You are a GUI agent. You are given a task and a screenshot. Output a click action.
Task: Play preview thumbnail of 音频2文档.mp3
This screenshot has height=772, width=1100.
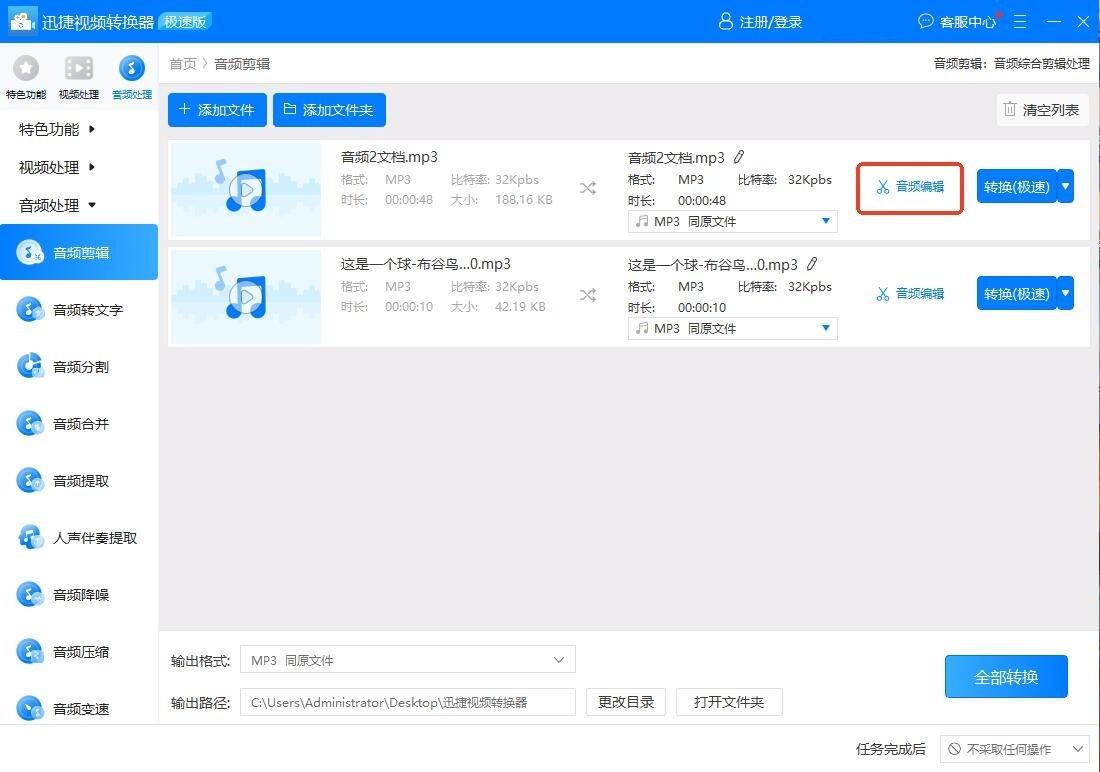point(245,188)
